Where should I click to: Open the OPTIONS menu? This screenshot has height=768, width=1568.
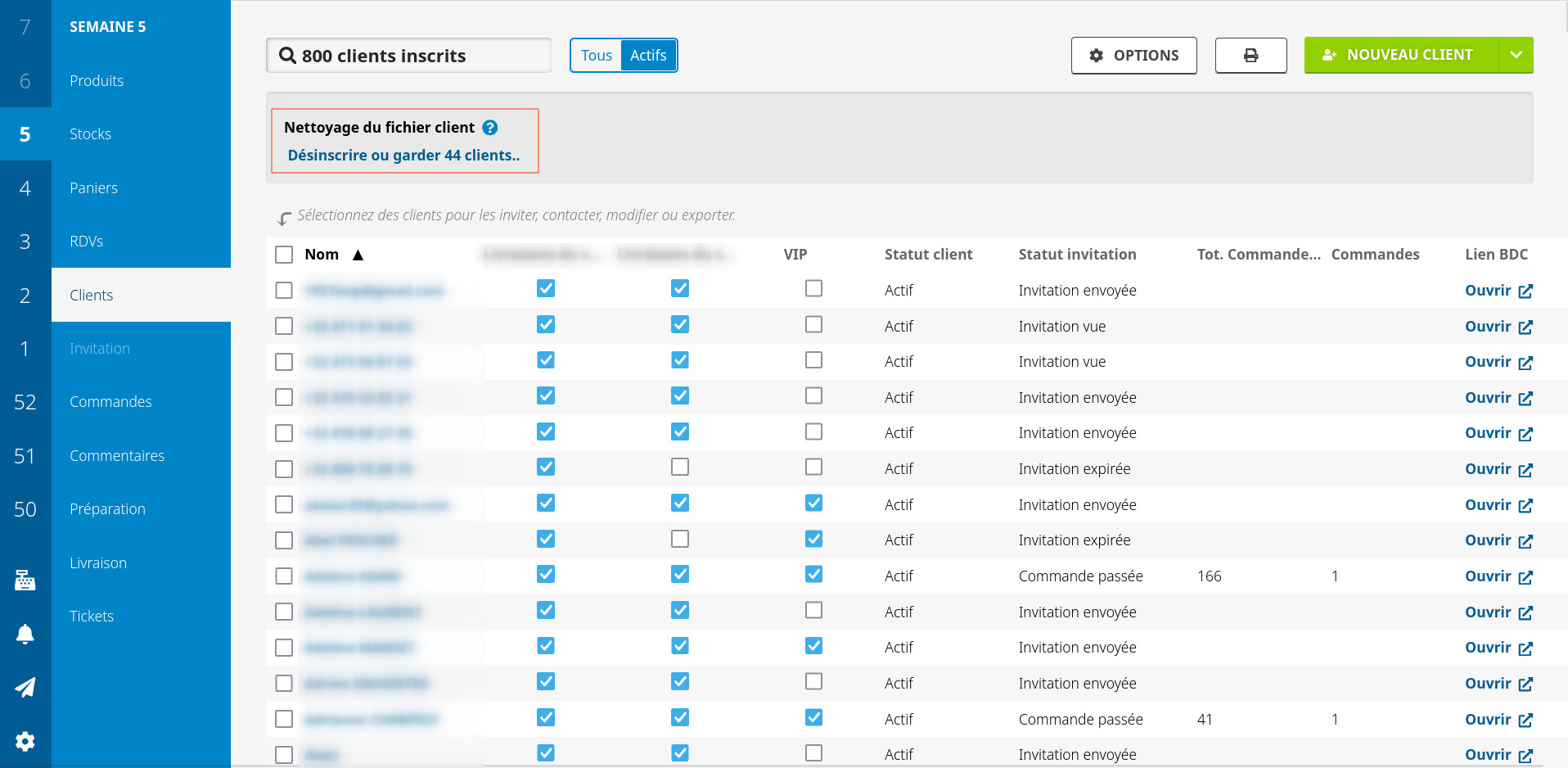[1133, 56]
